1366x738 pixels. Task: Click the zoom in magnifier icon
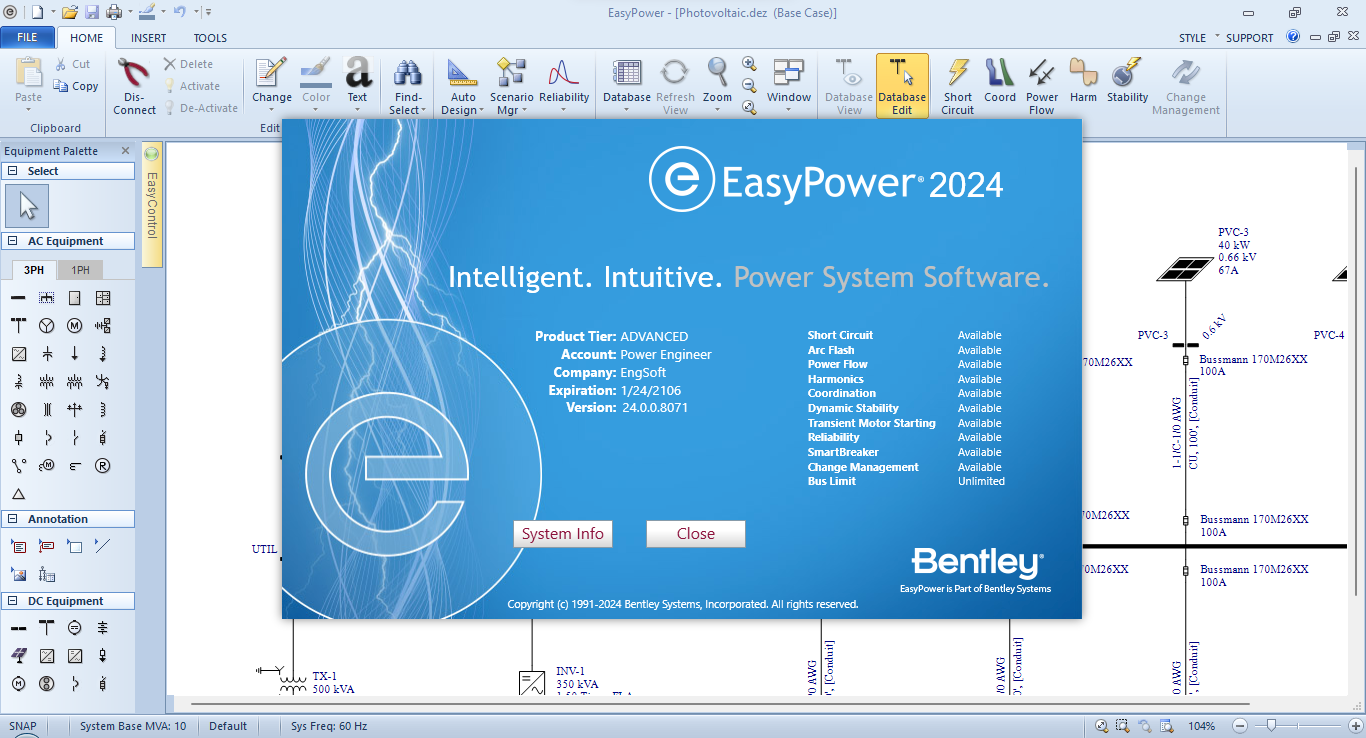(x=749, y=63)
